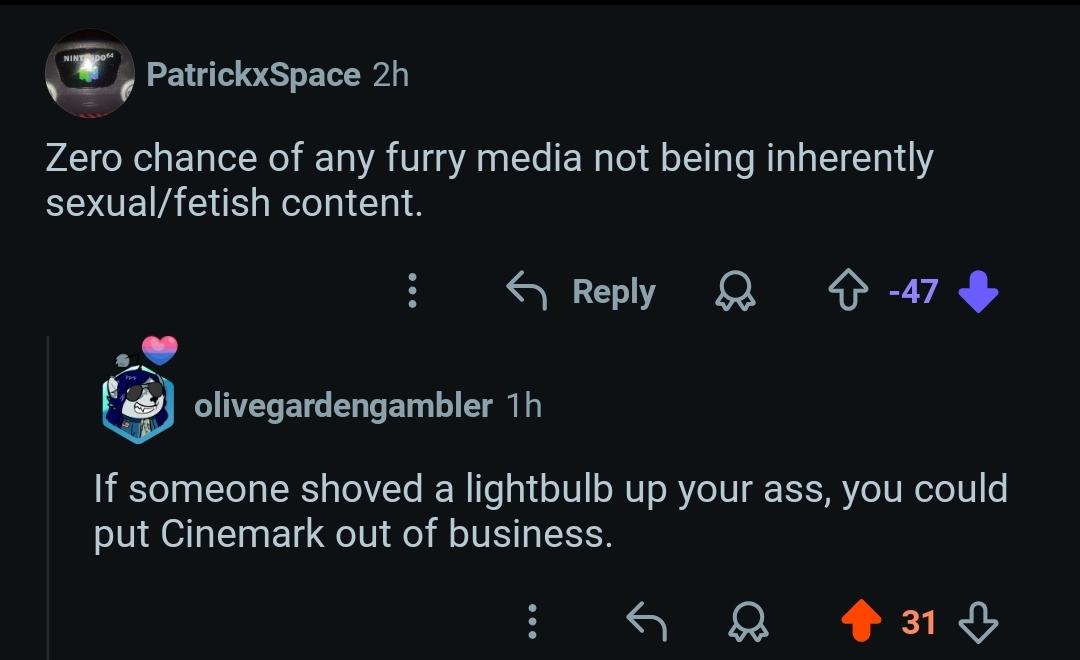Open PatrickxSpace's profile via username
The height and width of the screenshot is (660, 1080).
click(x=253, y=74)
